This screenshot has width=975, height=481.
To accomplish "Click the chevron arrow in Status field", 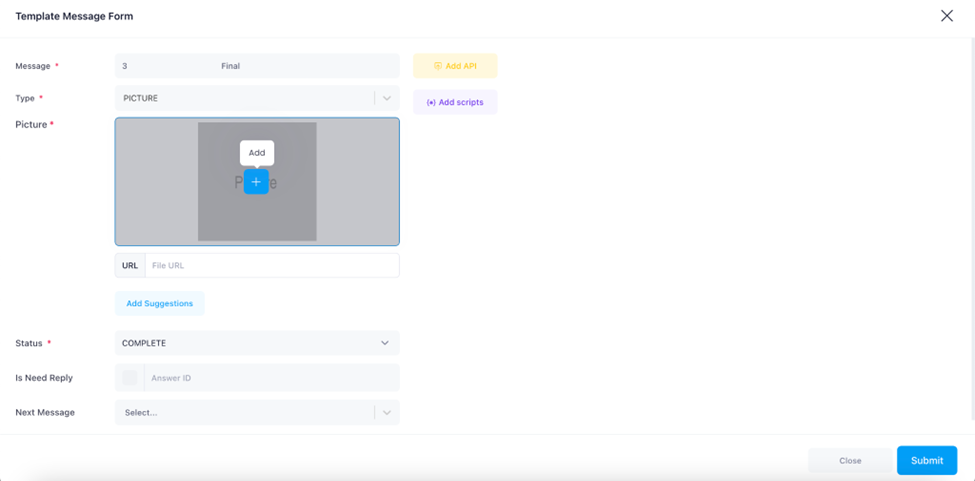I will pos(385,343).
